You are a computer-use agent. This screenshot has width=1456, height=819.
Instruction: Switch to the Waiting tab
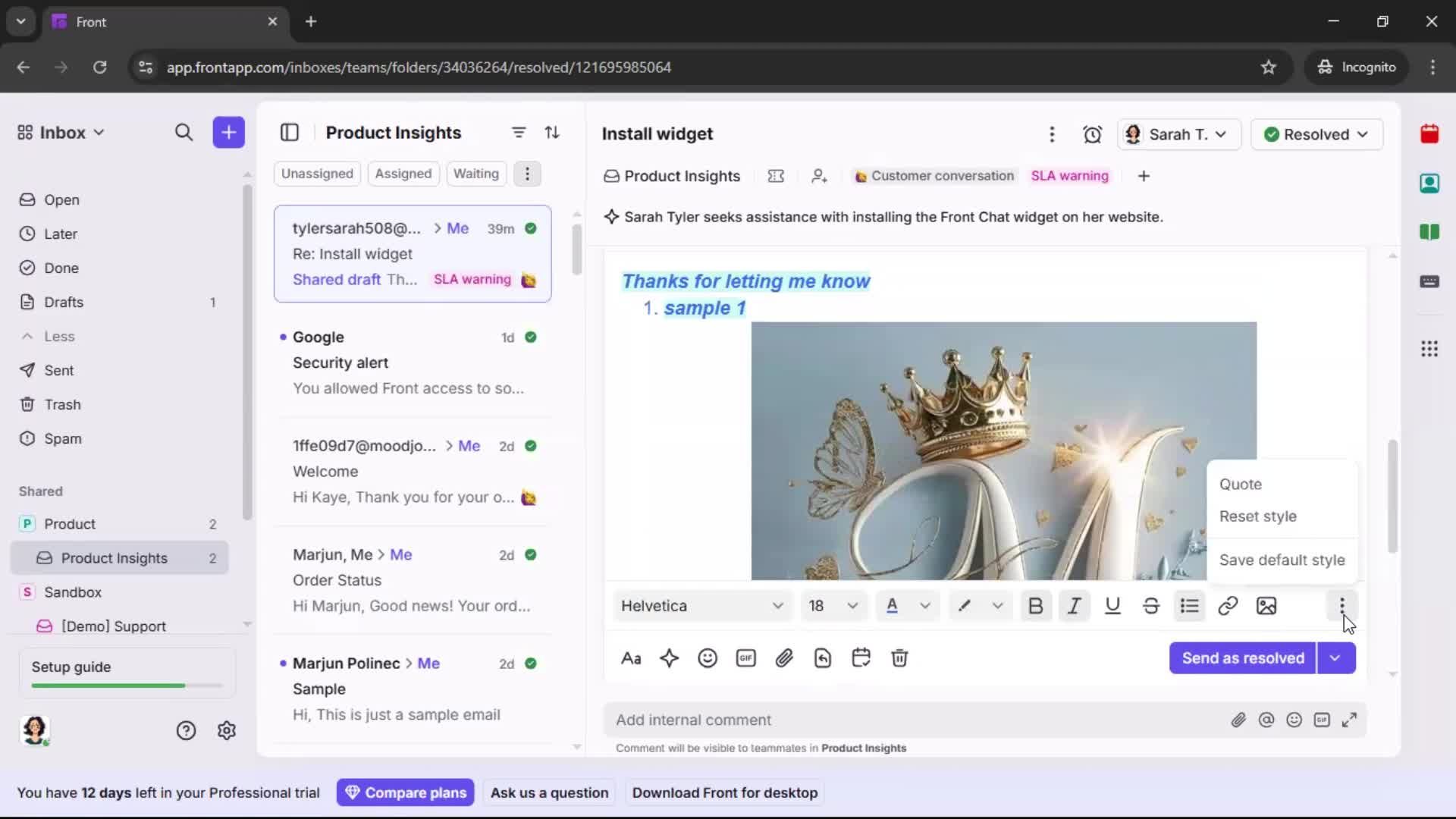click(475, 174)
